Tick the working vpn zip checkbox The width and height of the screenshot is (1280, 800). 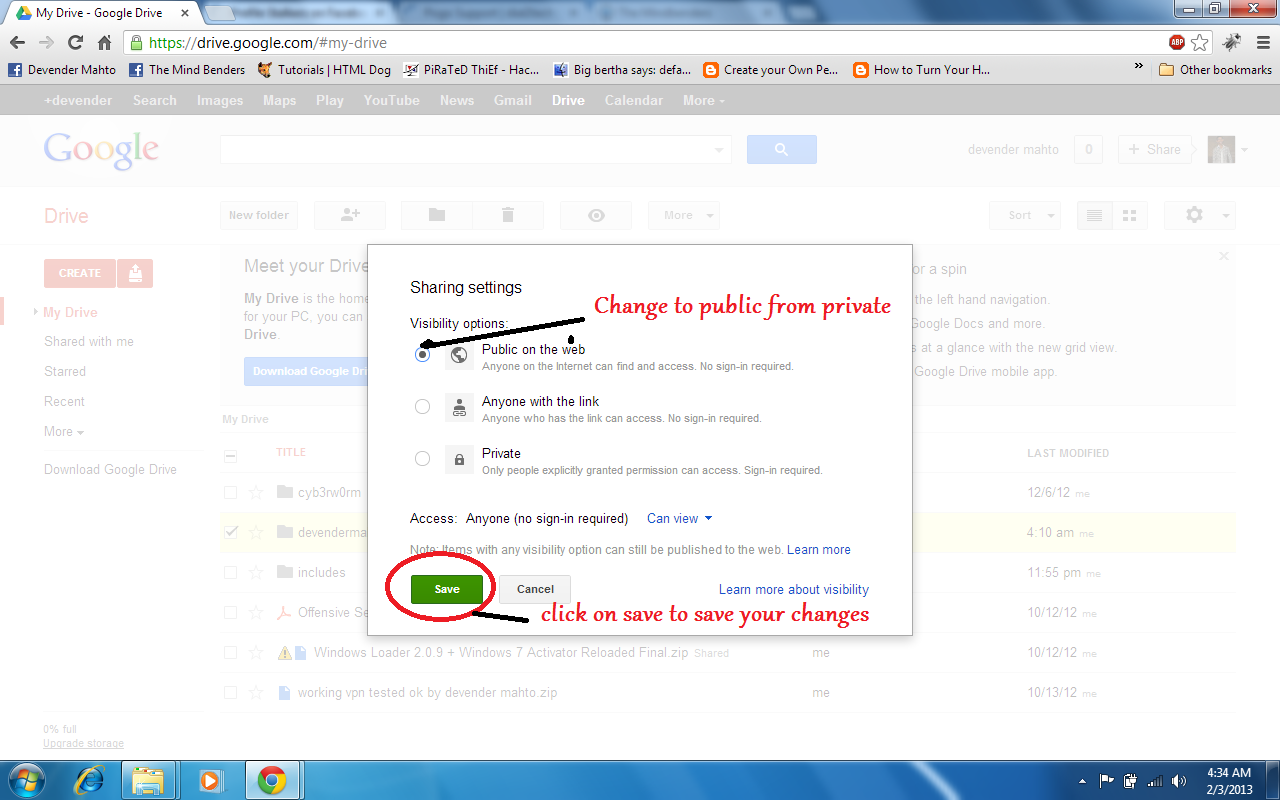point(231,693)
